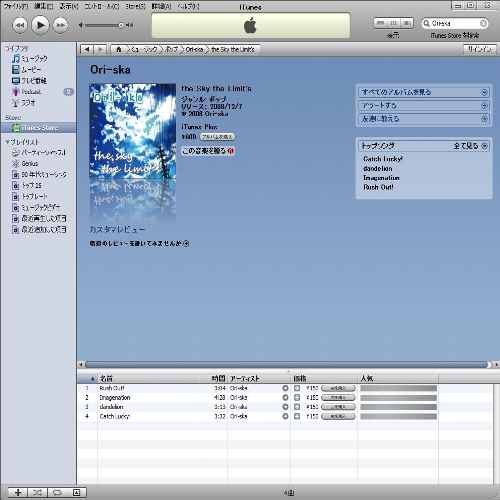Collapse the Playlists section
The height and width of the screenshot is (500, 500).
(7, 142)
